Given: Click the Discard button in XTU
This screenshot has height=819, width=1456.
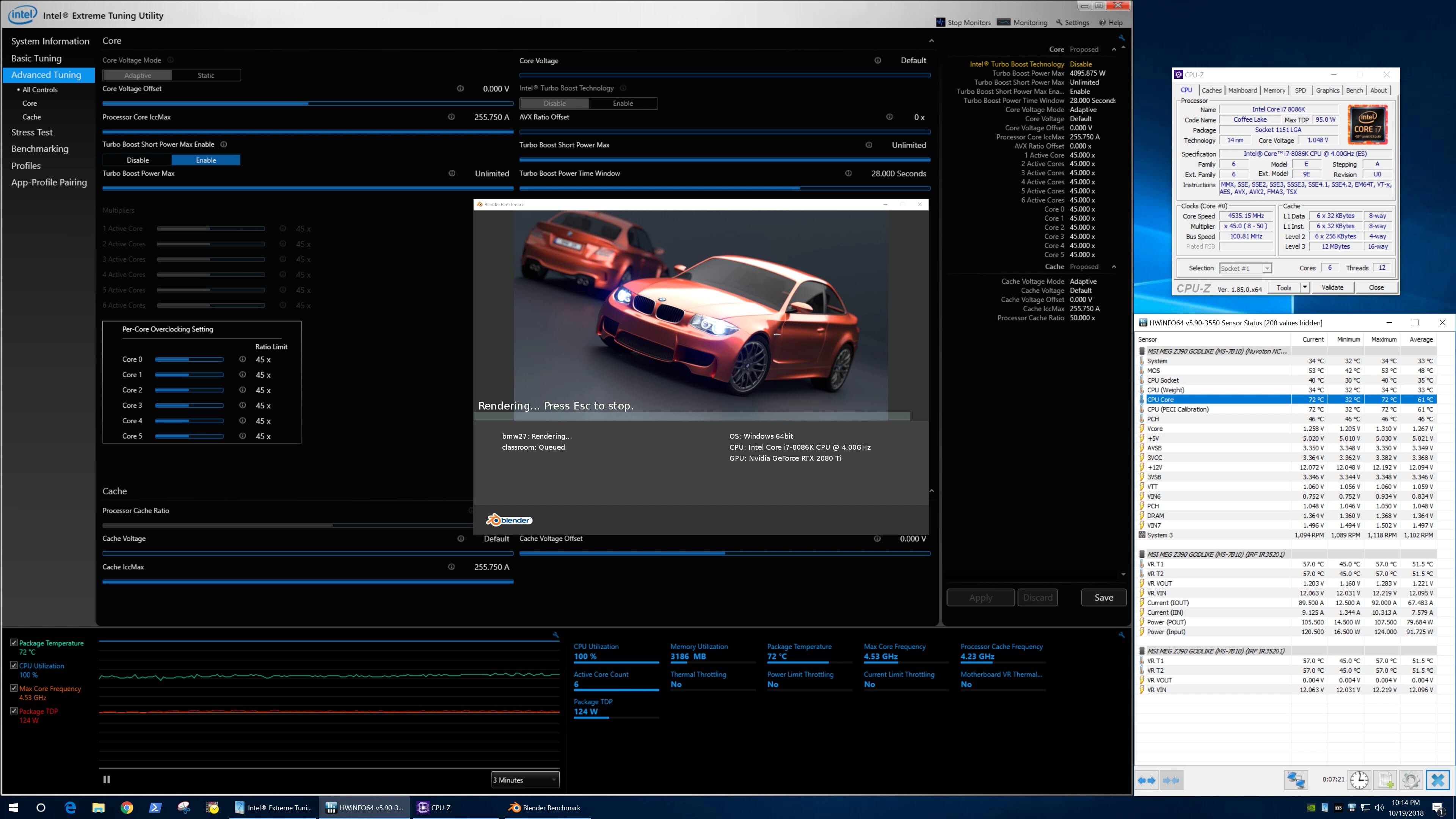Looking at the screenshot, I should click(x=1038, y=598).
